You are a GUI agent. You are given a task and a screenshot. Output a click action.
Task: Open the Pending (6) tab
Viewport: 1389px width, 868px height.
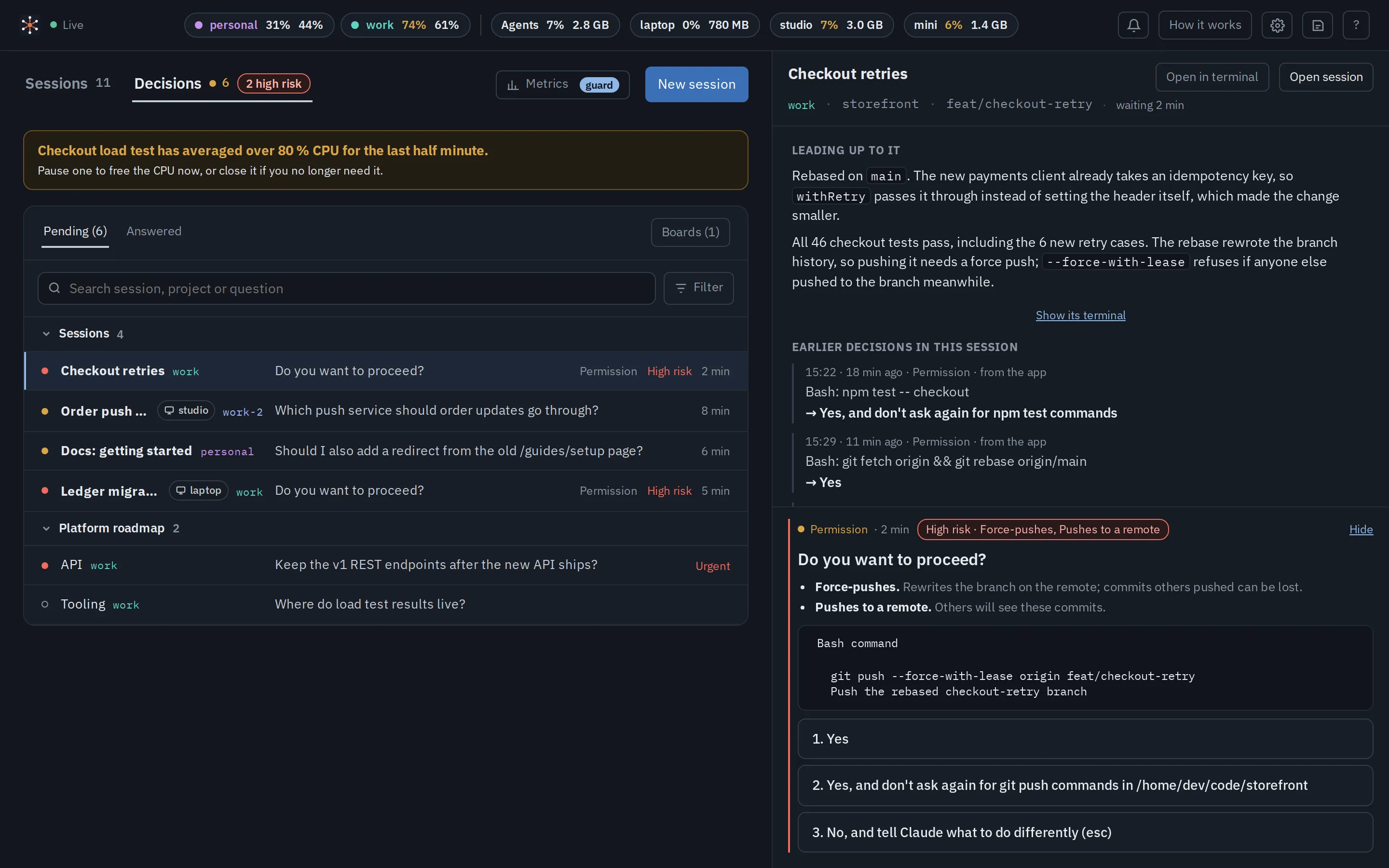pos(75,231)
